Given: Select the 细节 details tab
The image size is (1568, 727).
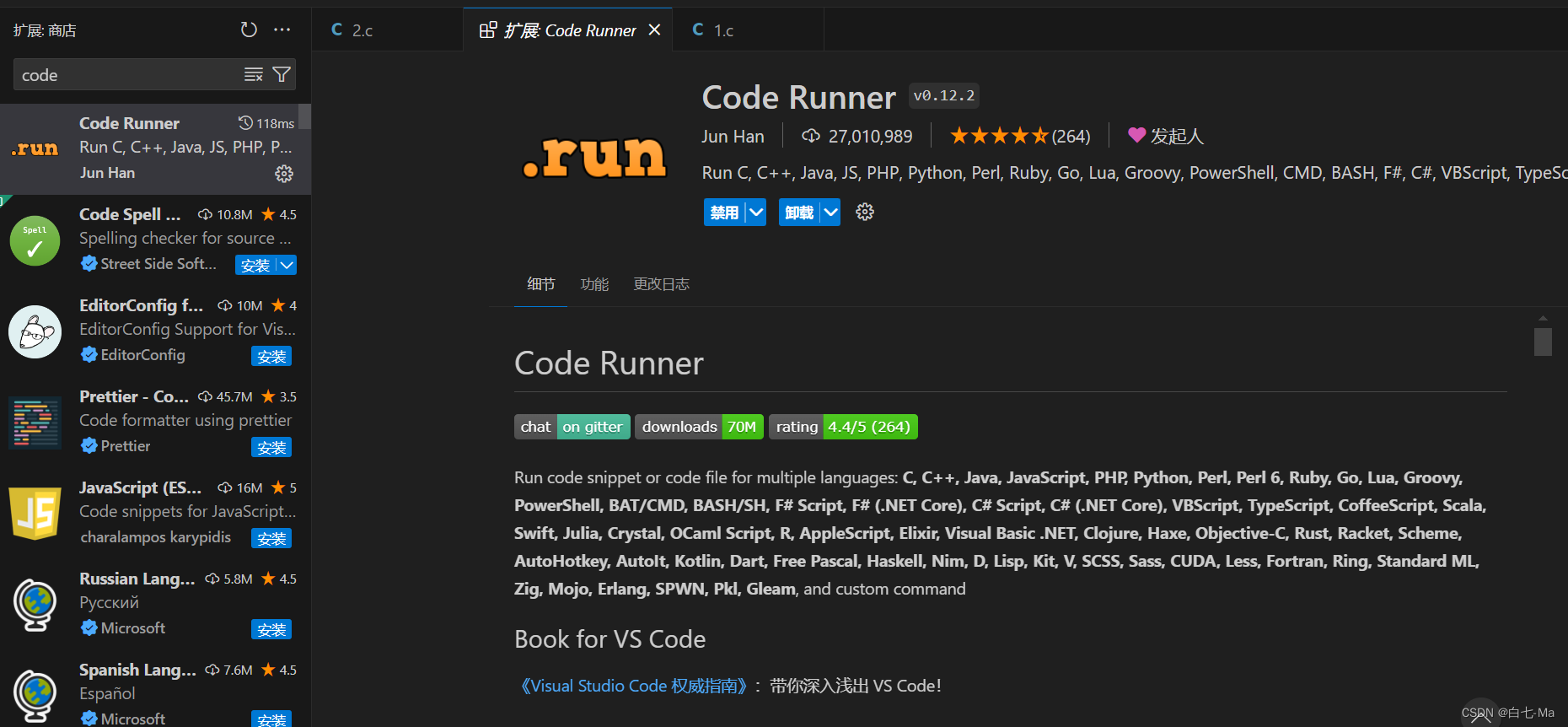Looking at the screenshot, I should pos(541,284).
